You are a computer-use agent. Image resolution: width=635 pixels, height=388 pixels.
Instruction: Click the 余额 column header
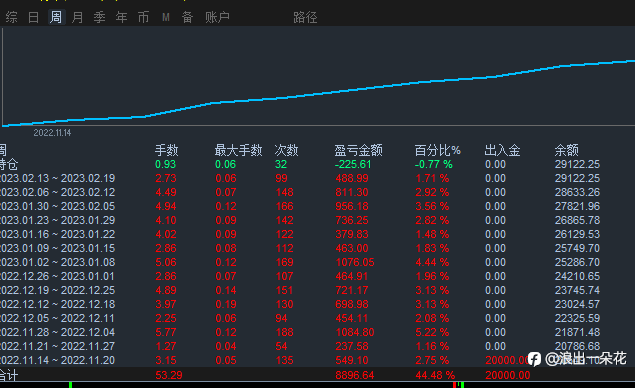click(567, 150)
